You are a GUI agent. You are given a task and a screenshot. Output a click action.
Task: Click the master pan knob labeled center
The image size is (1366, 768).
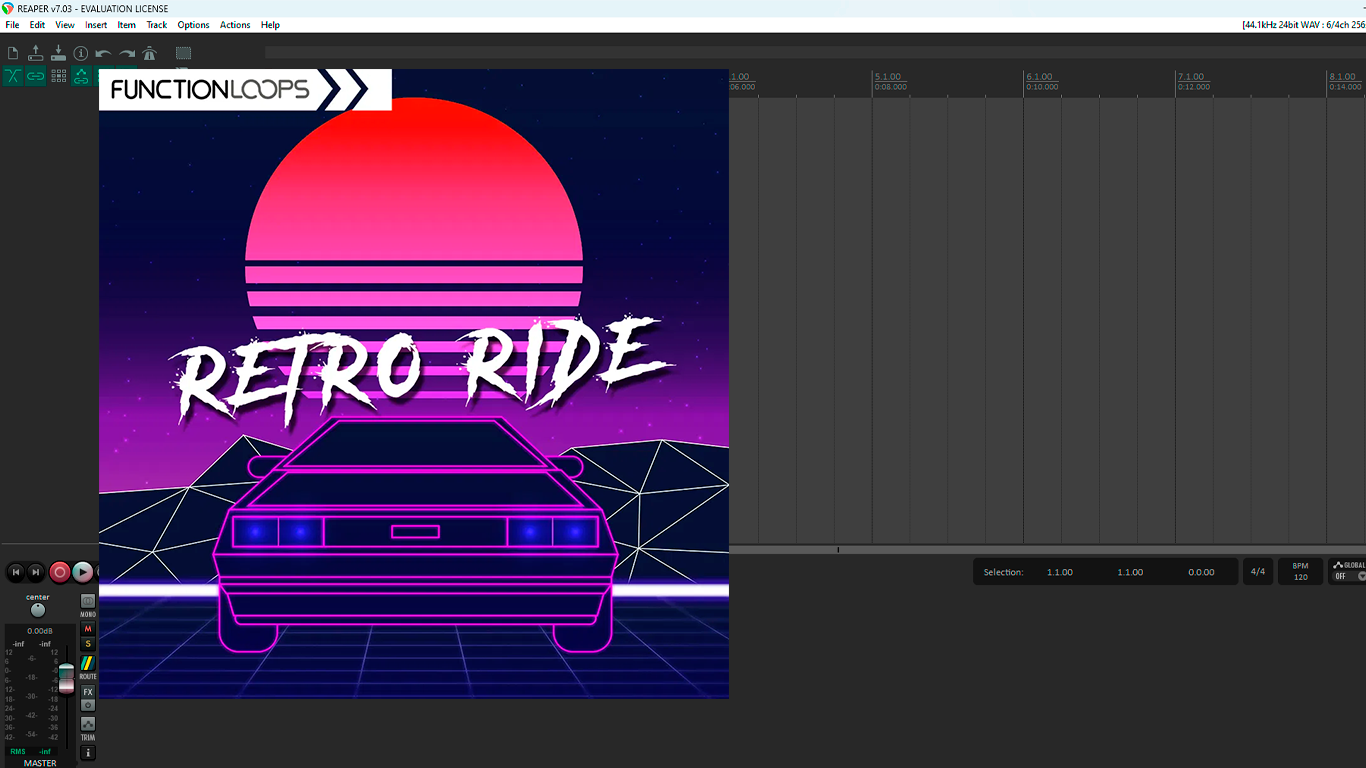click(38, 610)
